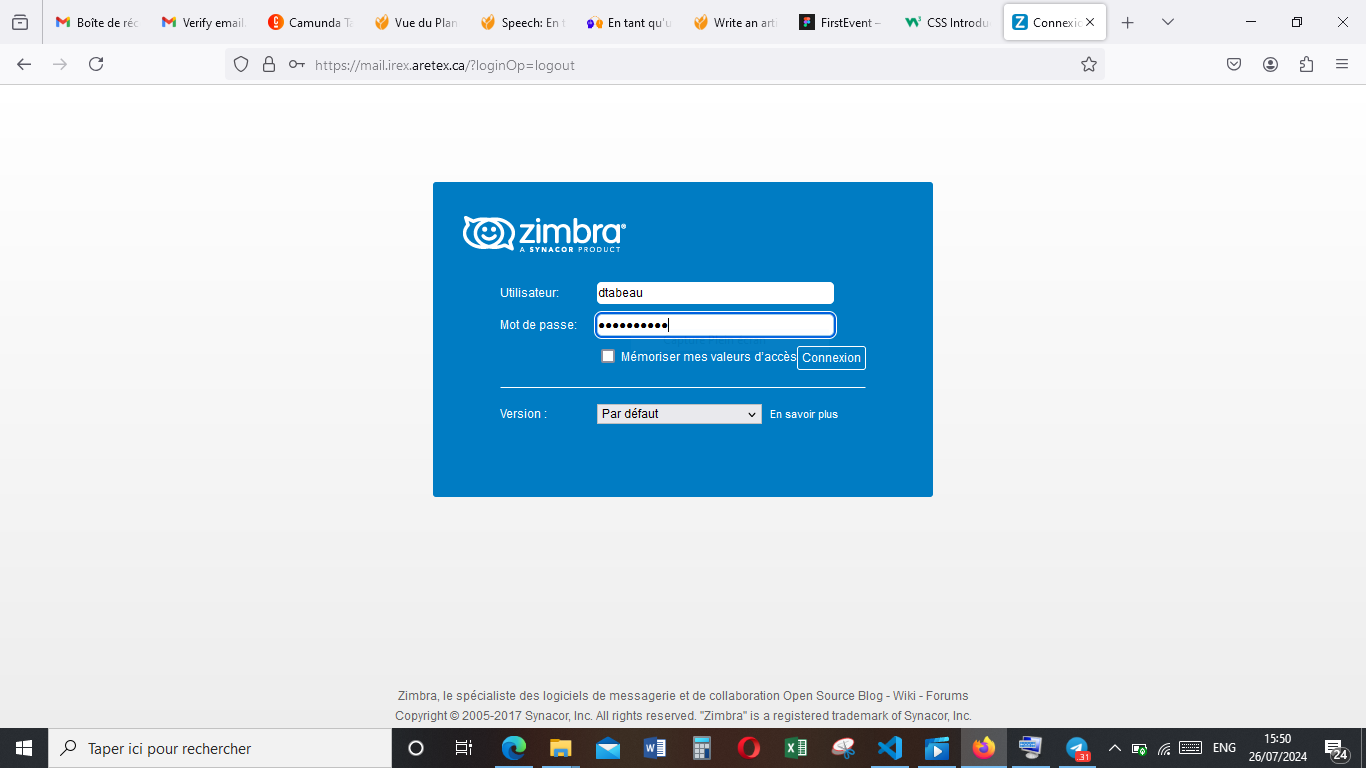The image size is (1366, 768).
Task: Click the ENG language indicator
Action: click(x=1224, y=748)
